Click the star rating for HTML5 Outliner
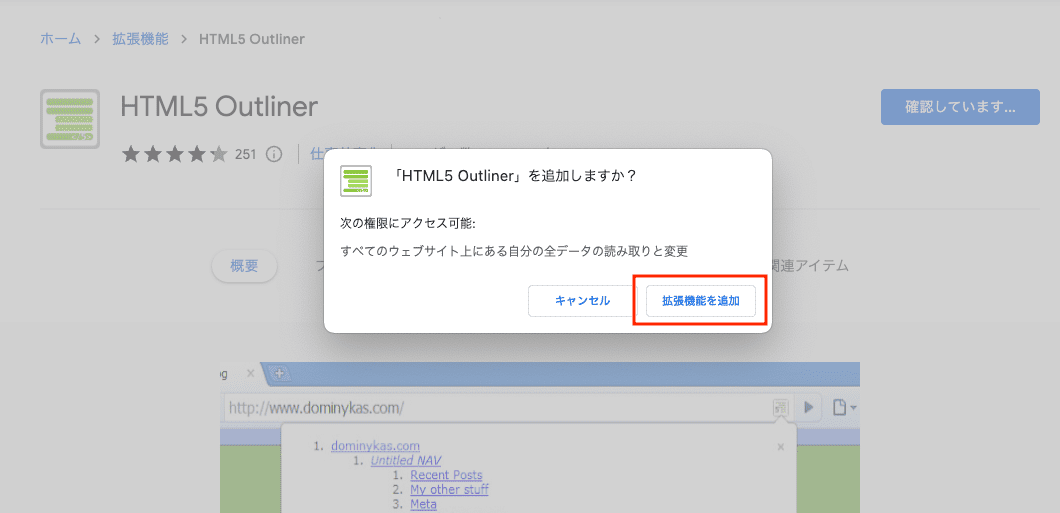The height and width of the screenshot is (513, 1060). click(x=174, y=155)
